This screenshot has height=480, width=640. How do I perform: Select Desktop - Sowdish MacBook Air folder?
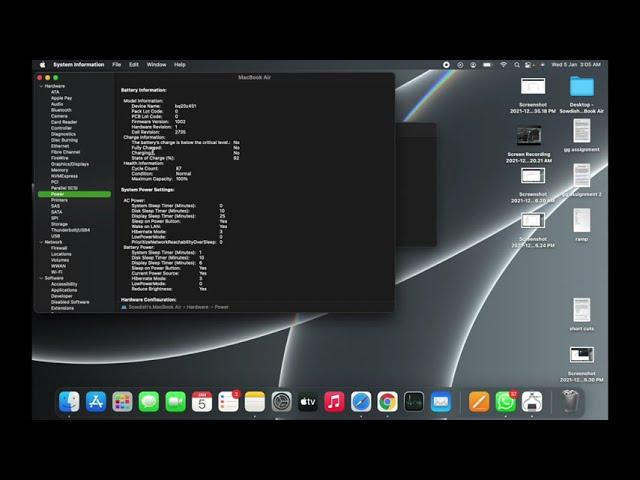[582, 95]
